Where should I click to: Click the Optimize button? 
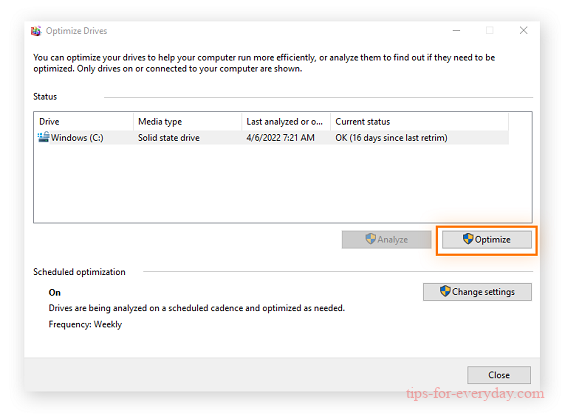click(x=486, y=240)
